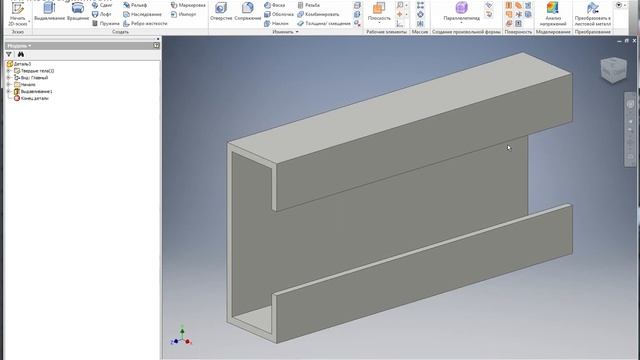Select the Сопряжение (Fillet) tool
This screenshot has width=640, height=360.
(x=247, y=11)
